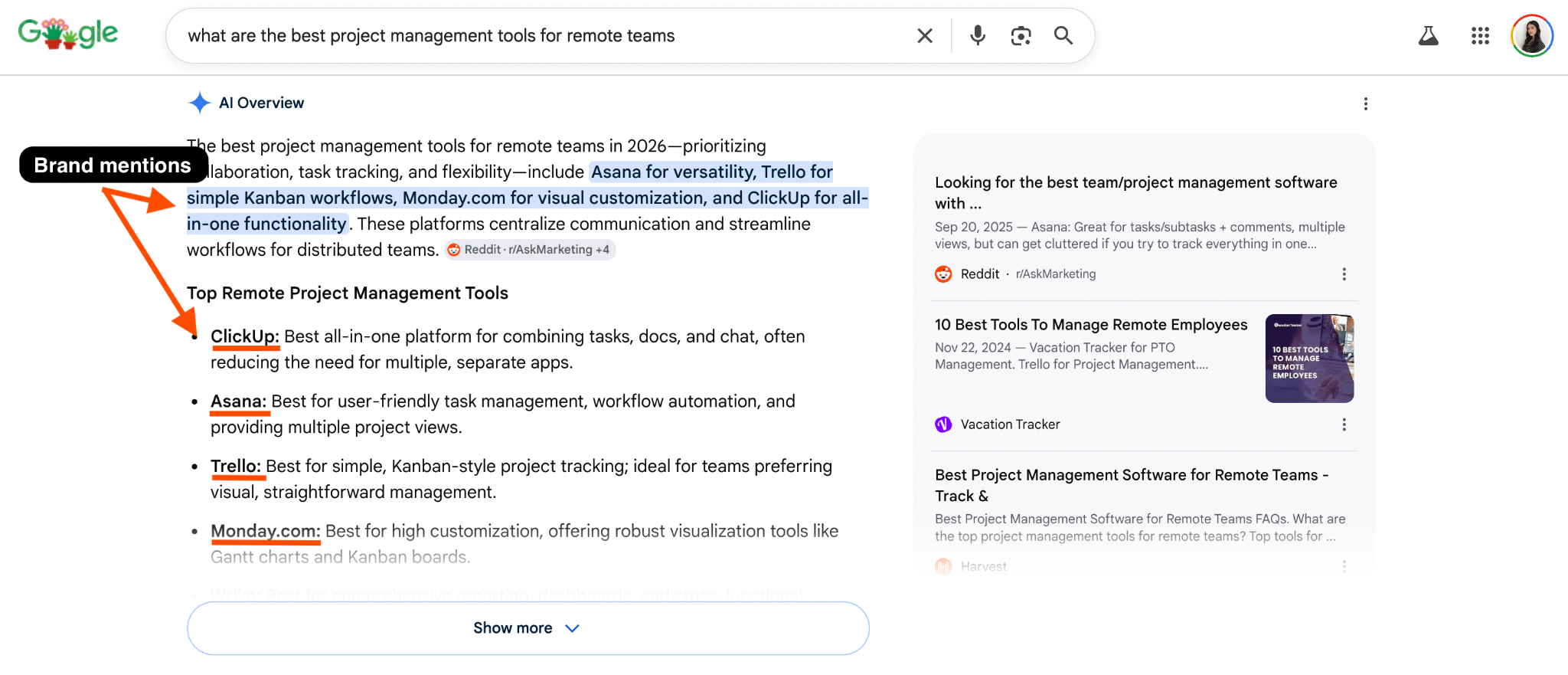This screenshot has height=675, width=1568.
Task: Click 'Vacation Tracker' source name
Action: point(1011,424)
